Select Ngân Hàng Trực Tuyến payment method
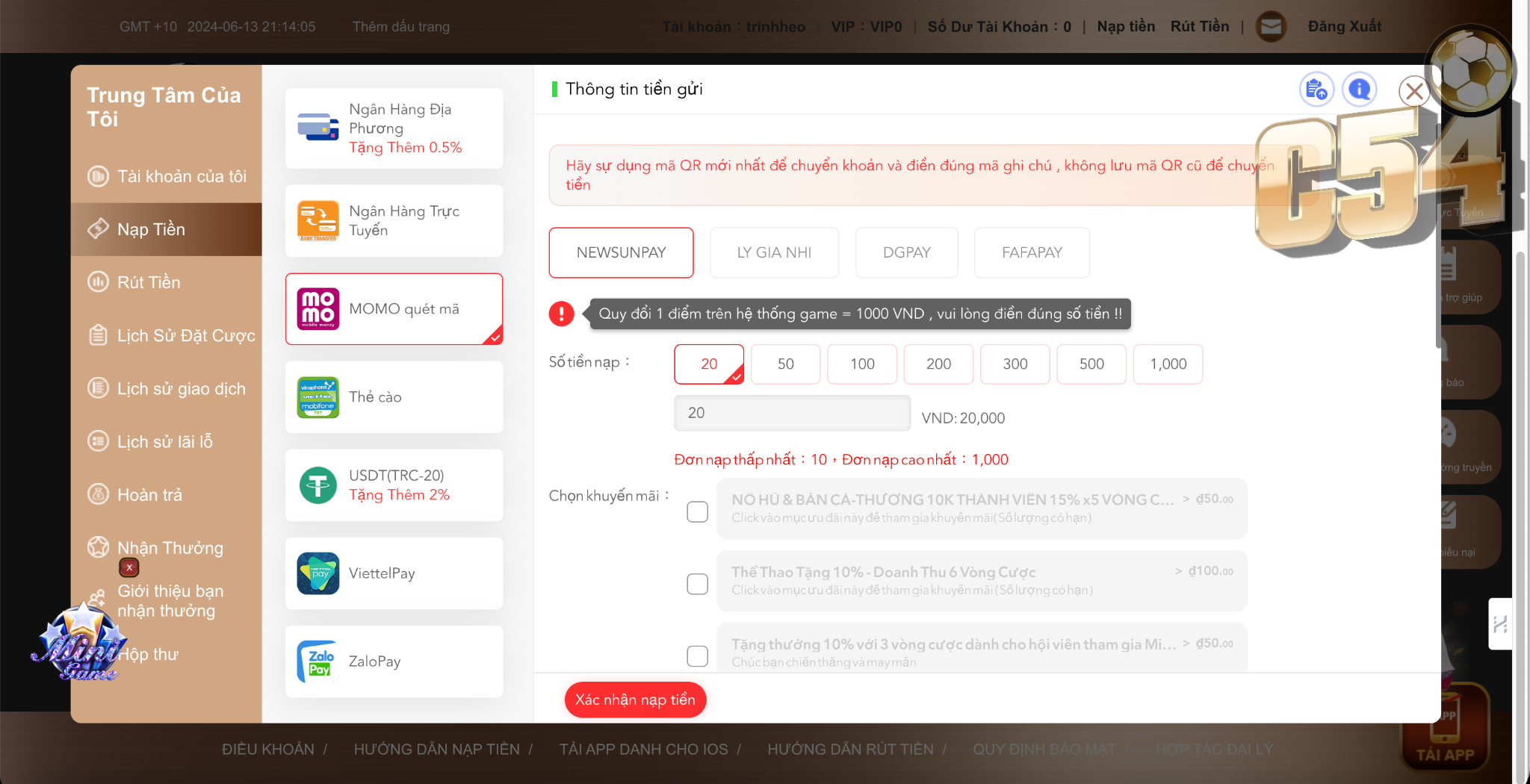 click(x=394, y=220)
